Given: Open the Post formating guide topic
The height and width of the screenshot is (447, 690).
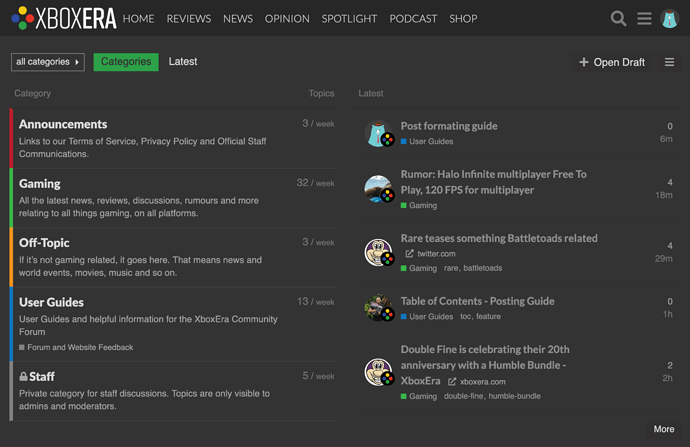Looking at the screenshot, I should coord(449,126).
